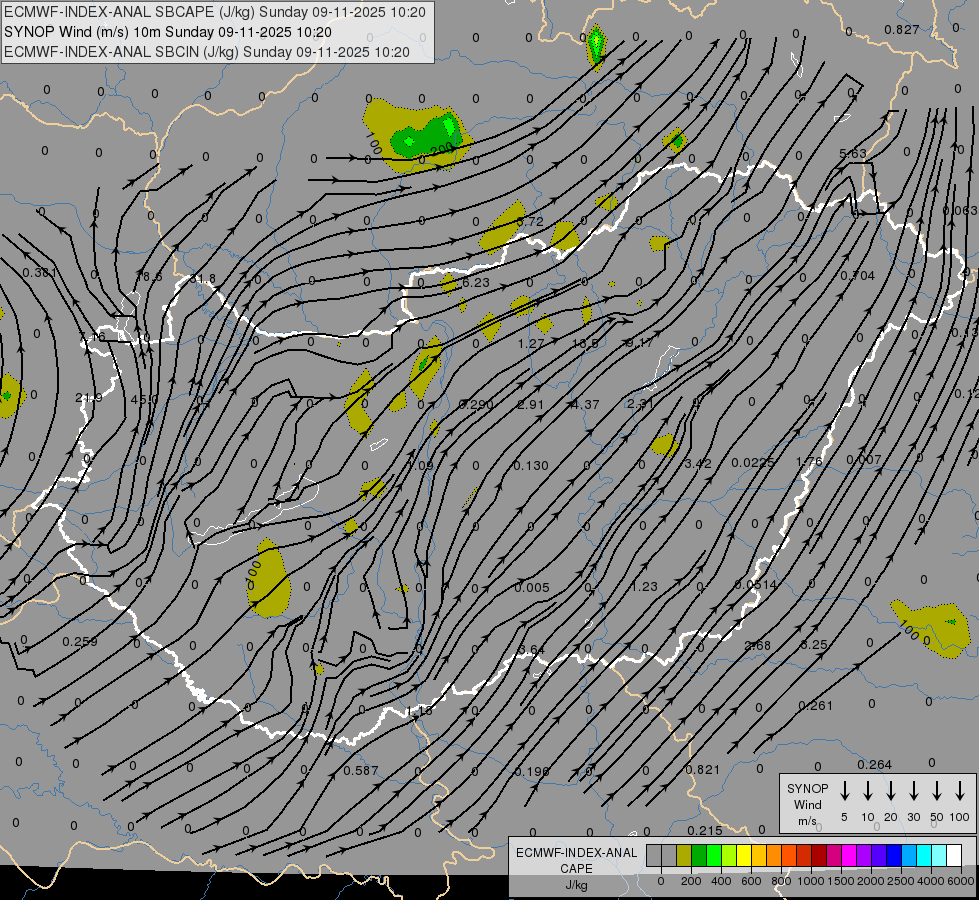
Task: Click the map value 3.42
Action: point(697,463)
